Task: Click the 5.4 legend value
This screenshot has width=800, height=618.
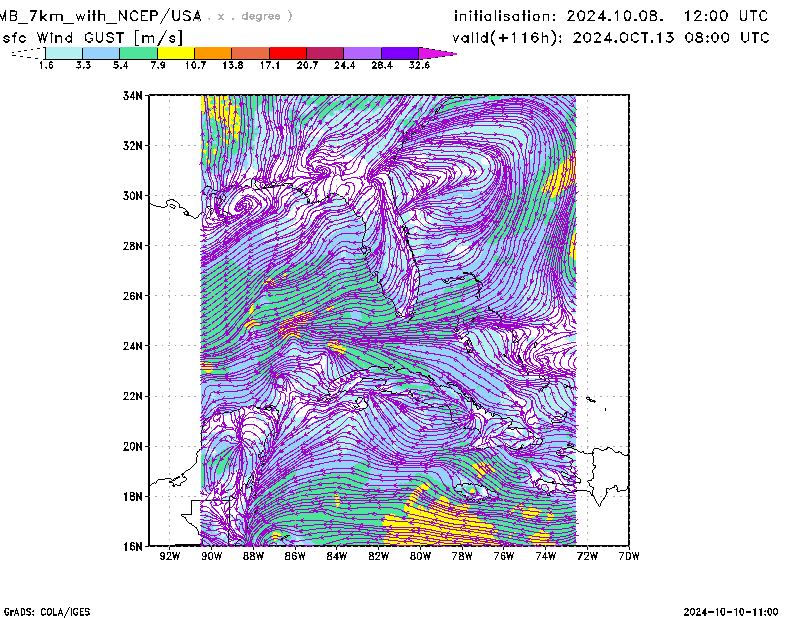Action: [120, 65]
